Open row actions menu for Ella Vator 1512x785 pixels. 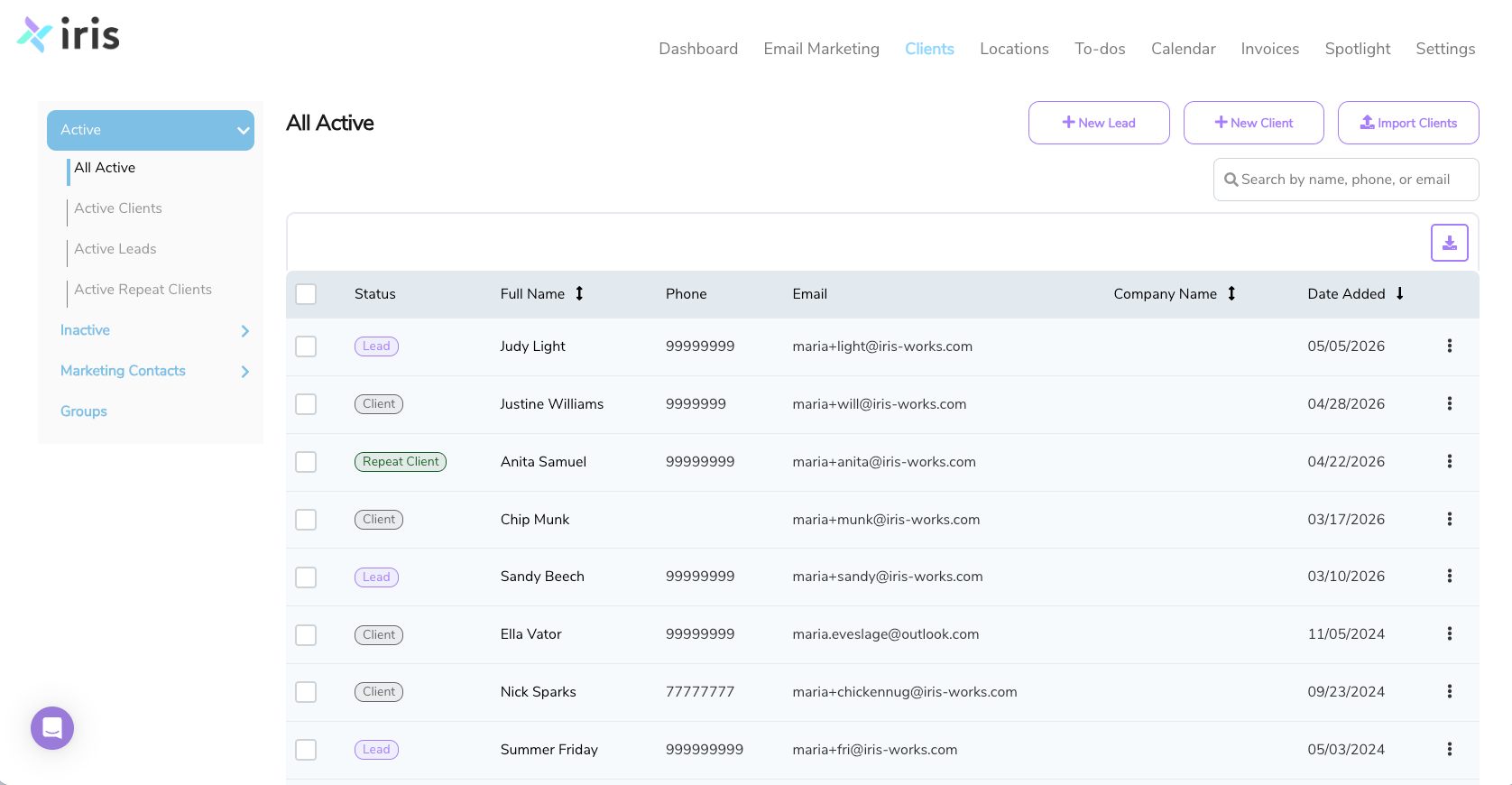[x=1449, y=633]
